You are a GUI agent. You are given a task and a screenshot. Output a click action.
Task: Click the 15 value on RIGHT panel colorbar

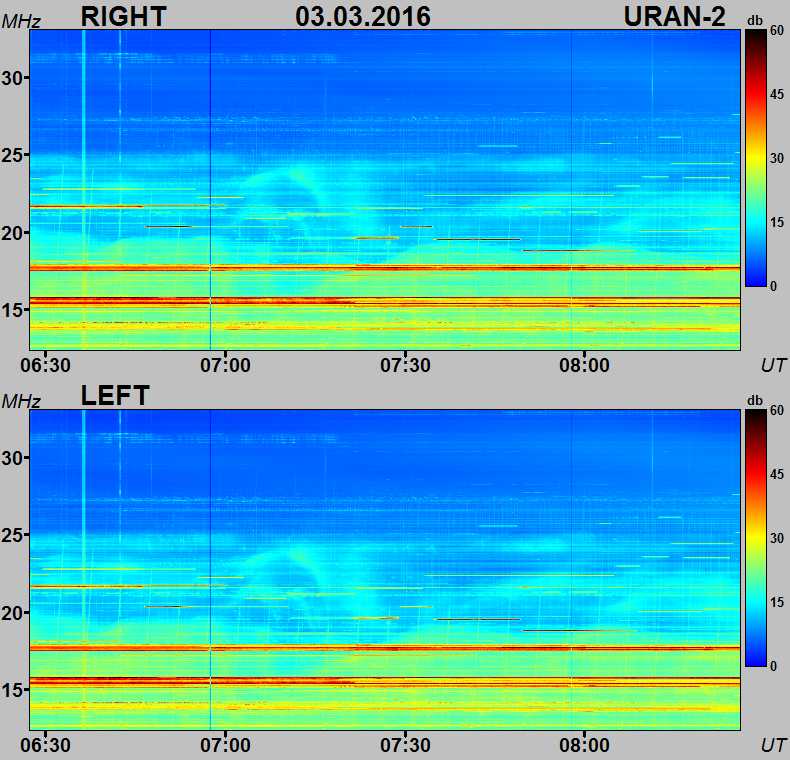tap(777, 222)
